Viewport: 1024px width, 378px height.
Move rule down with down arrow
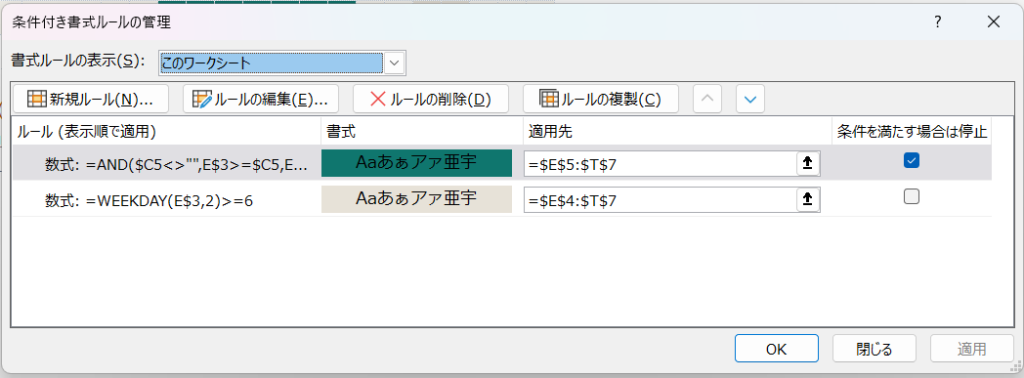click(x=750, y=99)
